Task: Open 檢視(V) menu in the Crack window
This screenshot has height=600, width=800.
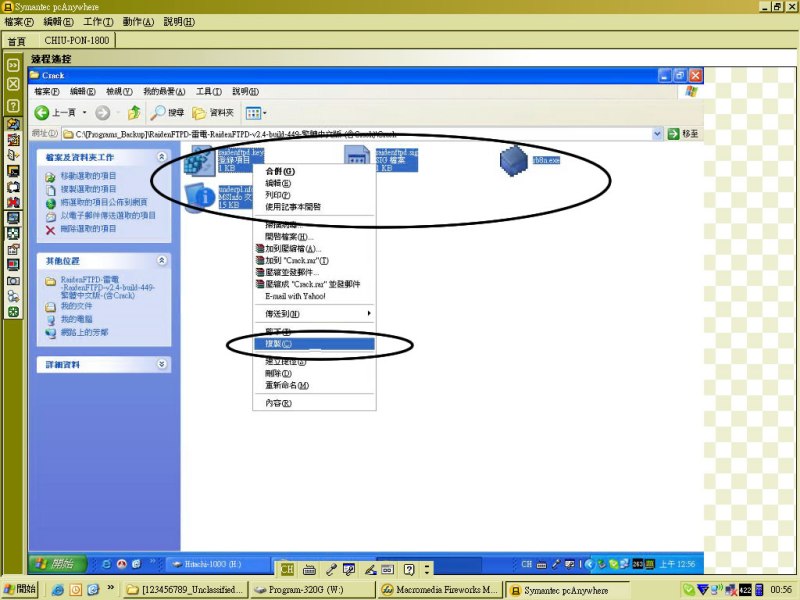Action: pyautogui.click(x=119, y=91)
